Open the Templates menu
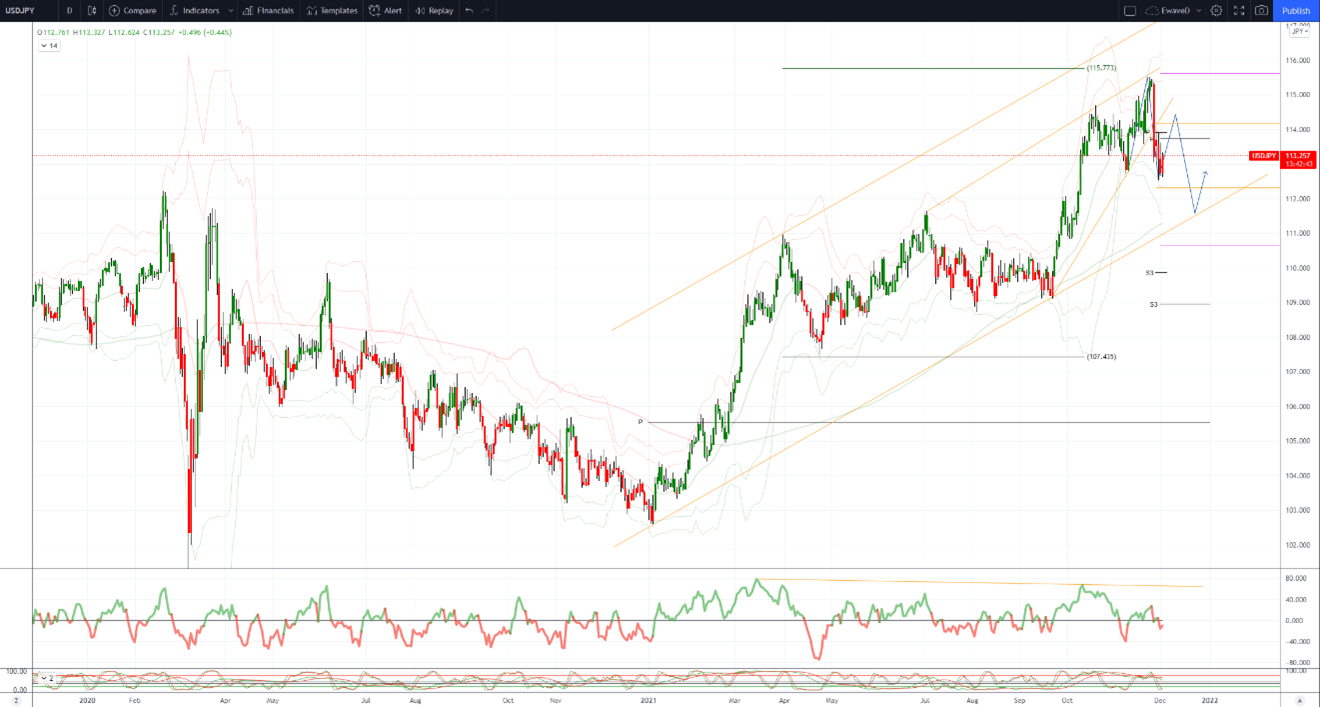The height and width of the screenshot is (707, 1320). (x=332, y=11)
